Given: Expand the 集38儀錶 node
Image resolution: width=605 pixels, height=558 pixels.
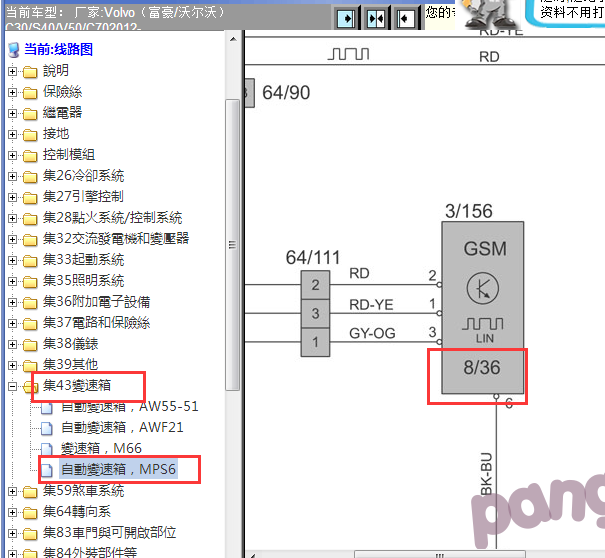Looking at the screenshot, I should coord(12,344).
